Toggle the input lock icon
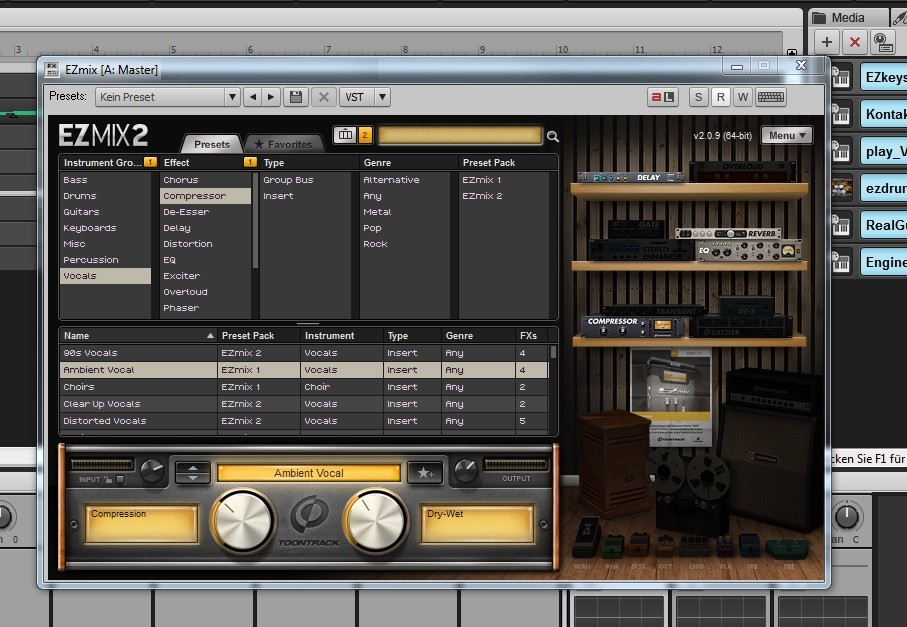 tap(108, 479)
